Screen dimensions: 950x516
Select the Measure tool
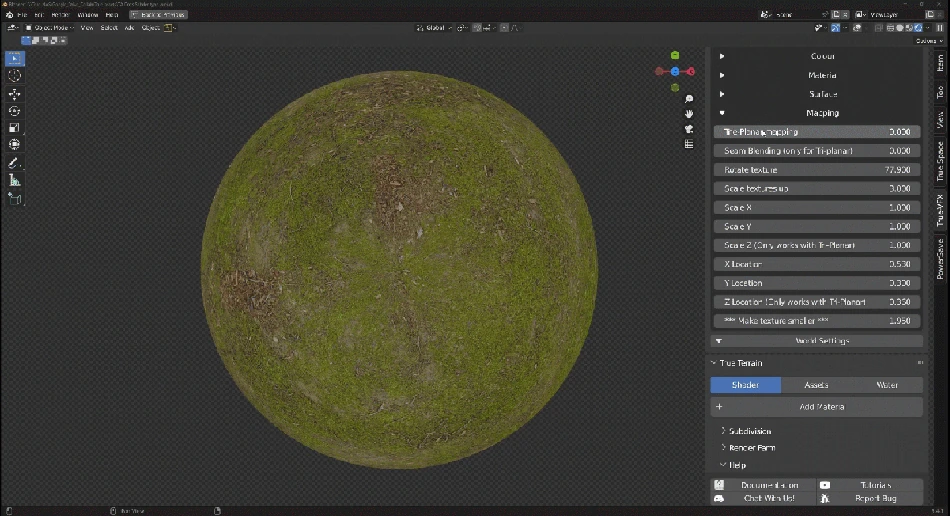15,181
